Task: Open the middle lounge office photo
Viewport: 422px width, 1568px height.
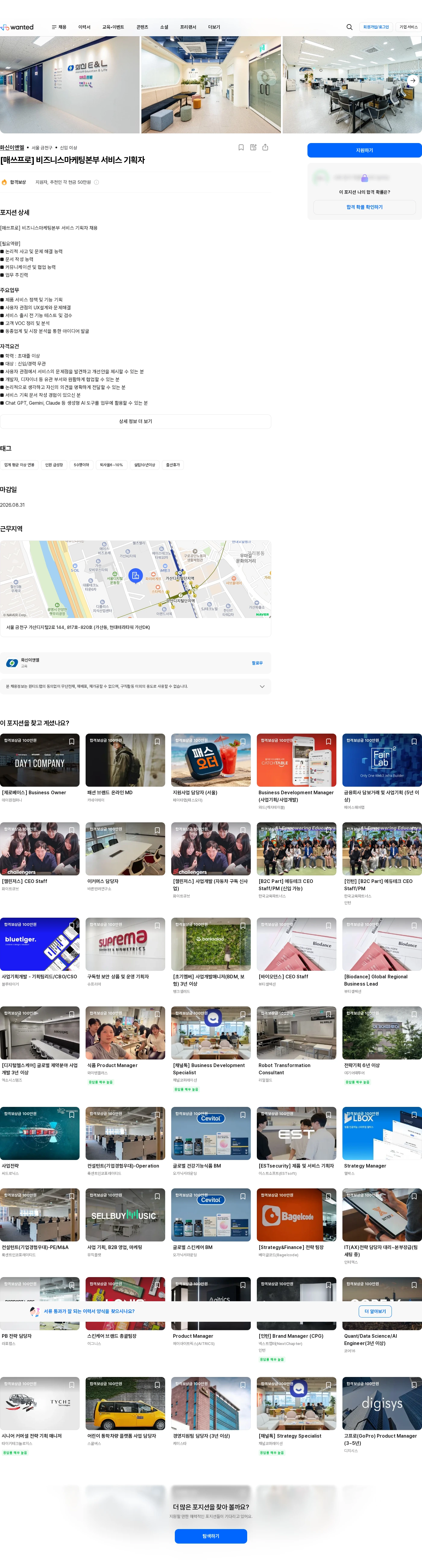Action: [x=211, y=84]
